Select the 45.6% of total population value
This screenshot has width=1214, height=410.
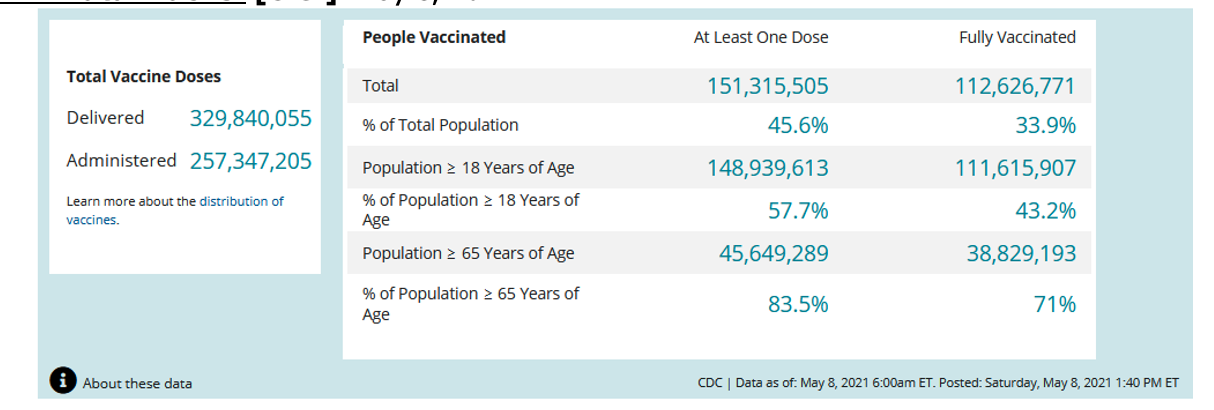point(798,126)
